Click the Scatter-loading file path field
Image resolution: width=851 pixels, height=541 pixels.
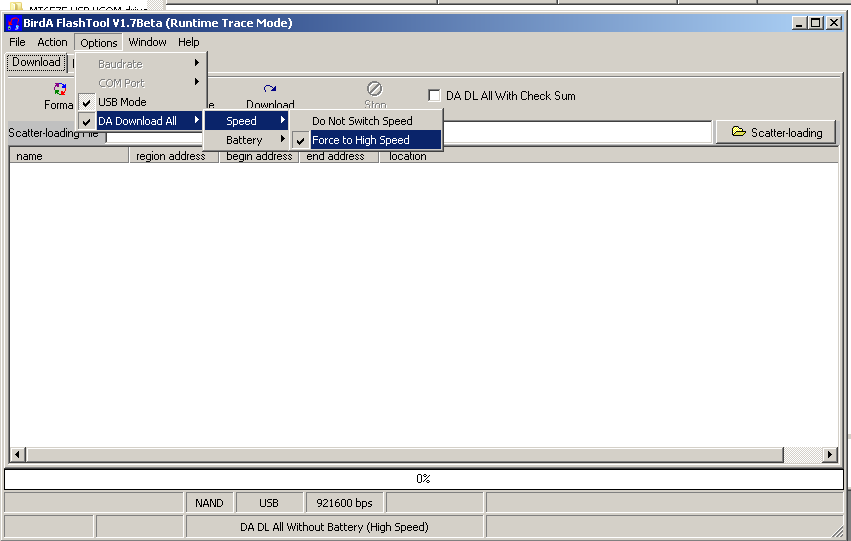(409, 132)
